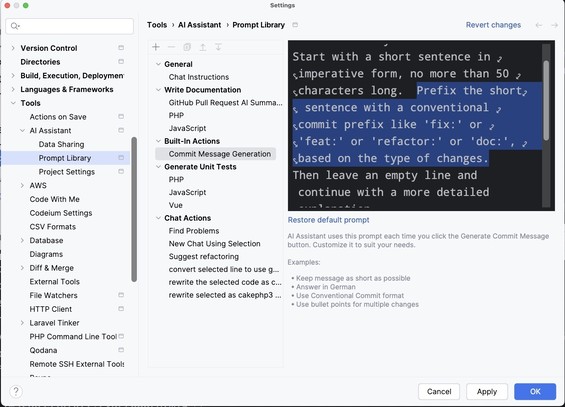Click project icon beside Project Settings
The width and height of the screenshot is (565, 407).
(121, 171)
